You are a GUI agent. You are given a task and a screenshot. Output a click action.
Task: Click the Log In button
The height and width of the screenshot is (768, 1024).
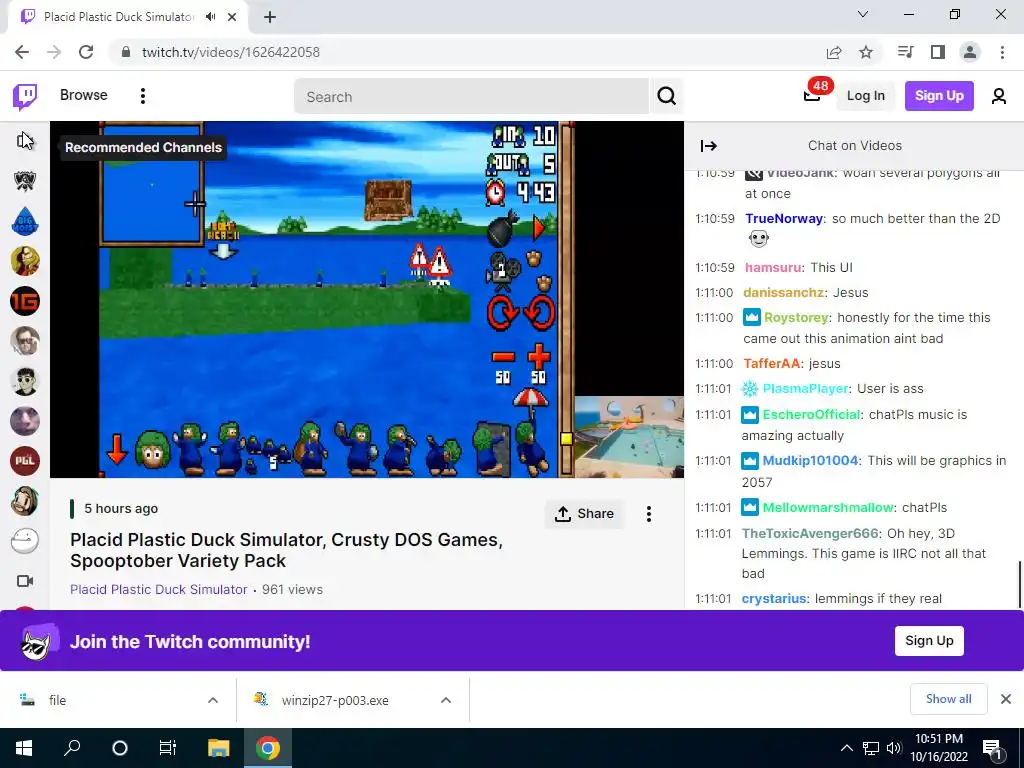(865, 96)
